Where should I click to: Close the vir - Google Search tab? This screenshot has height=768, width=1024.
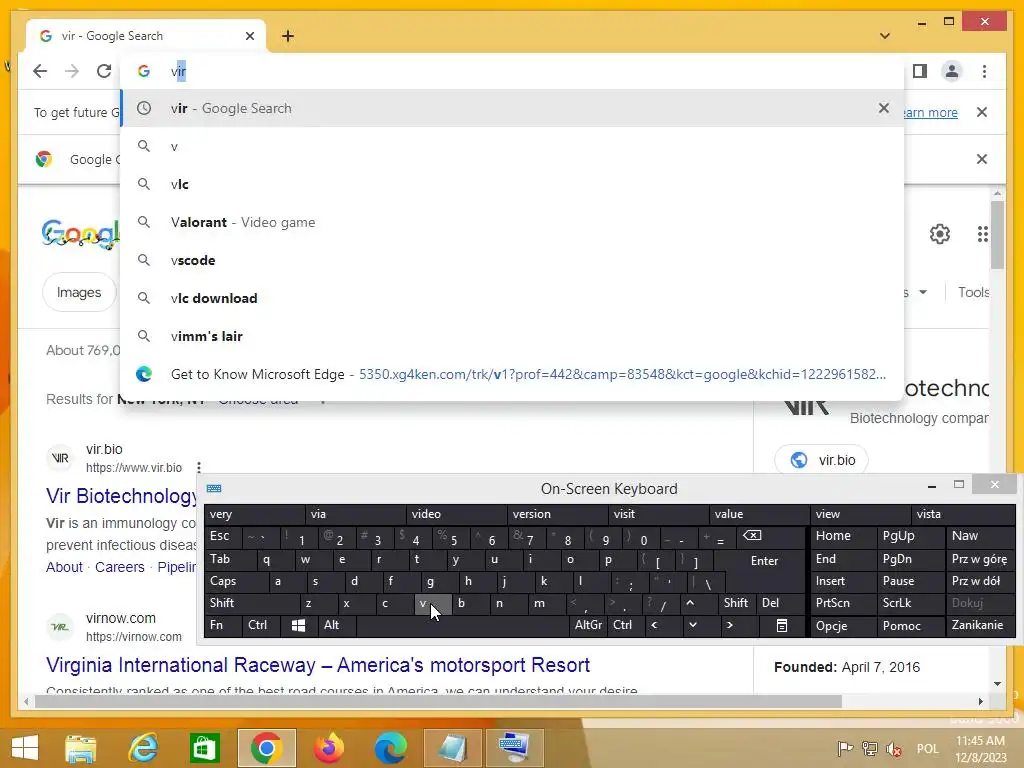[249, 36]
